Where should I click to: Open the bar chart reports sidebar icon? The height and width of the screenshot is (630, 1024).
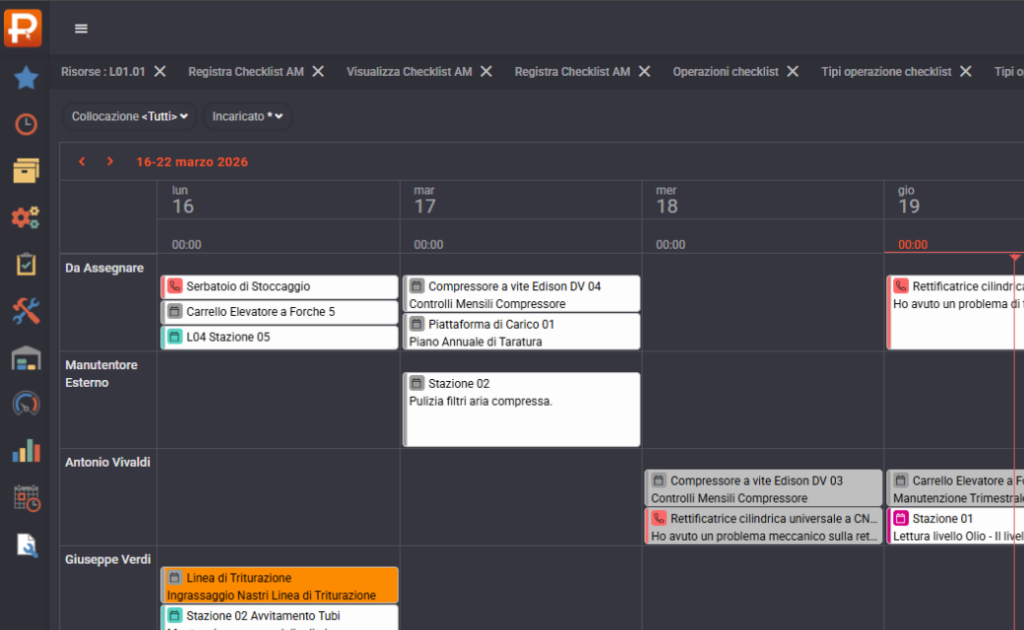(26, 451)
